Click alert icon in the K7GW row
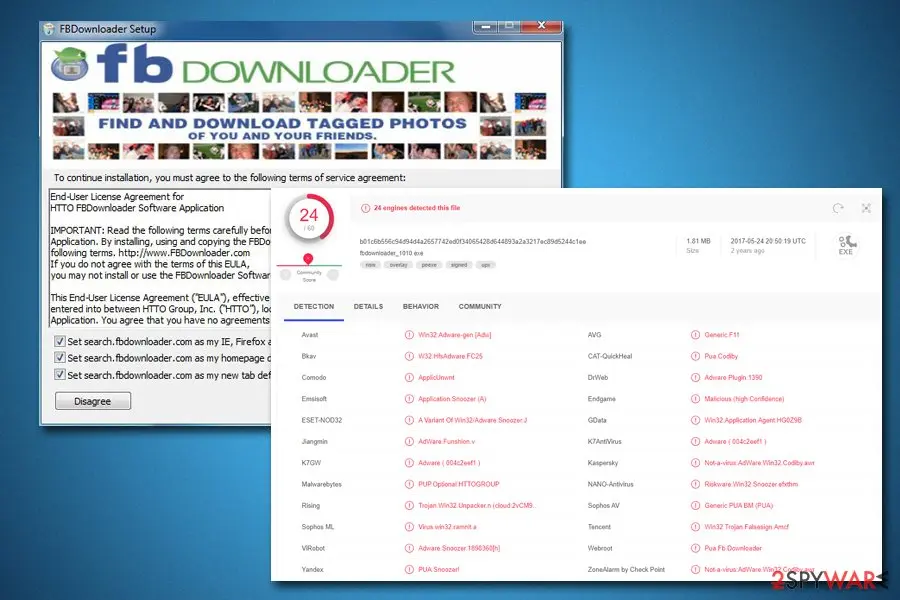The image size is (900, 600). 409,463
